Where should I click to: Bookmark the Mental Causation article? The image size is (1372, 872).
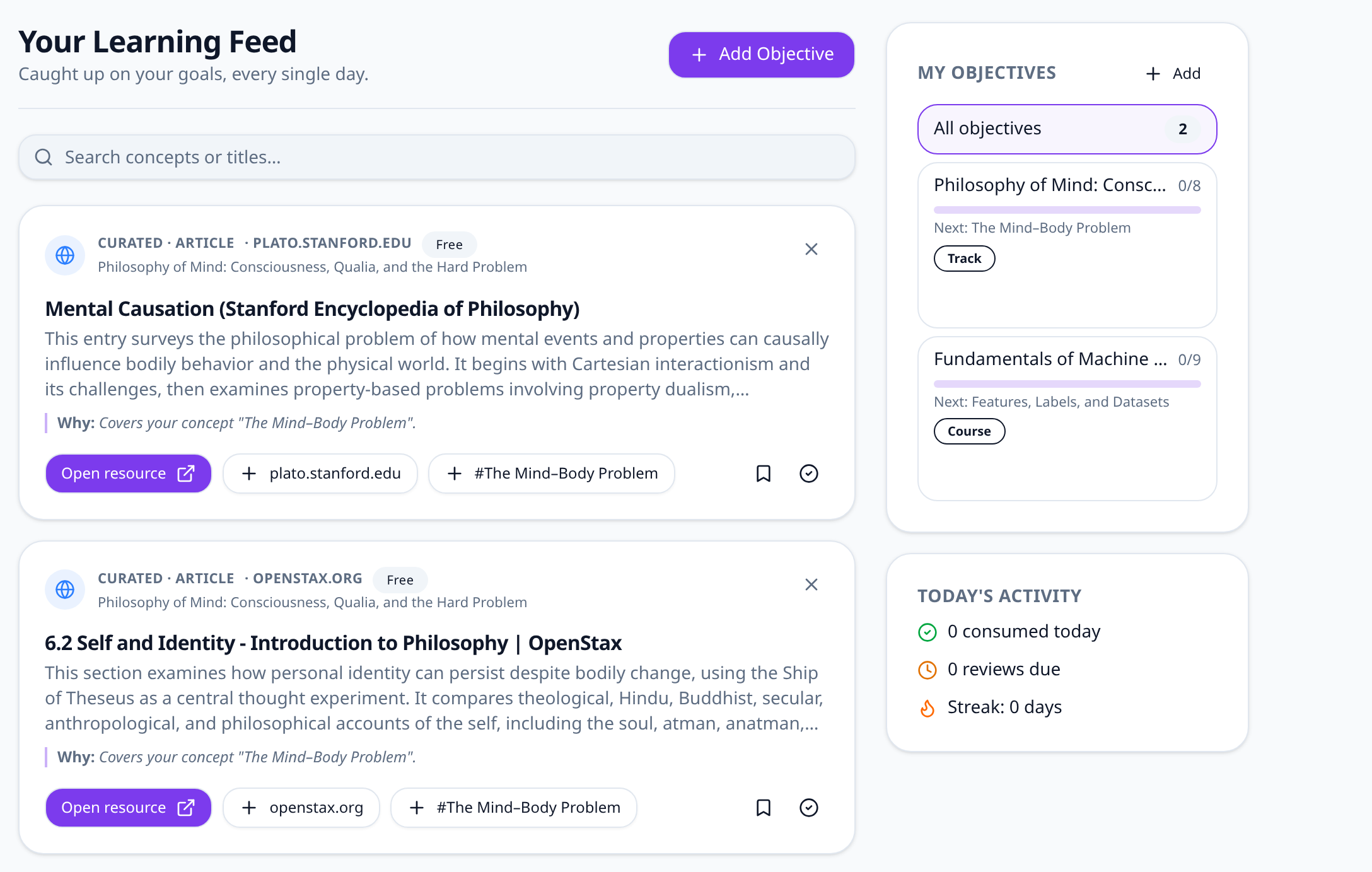click(764, 474)
